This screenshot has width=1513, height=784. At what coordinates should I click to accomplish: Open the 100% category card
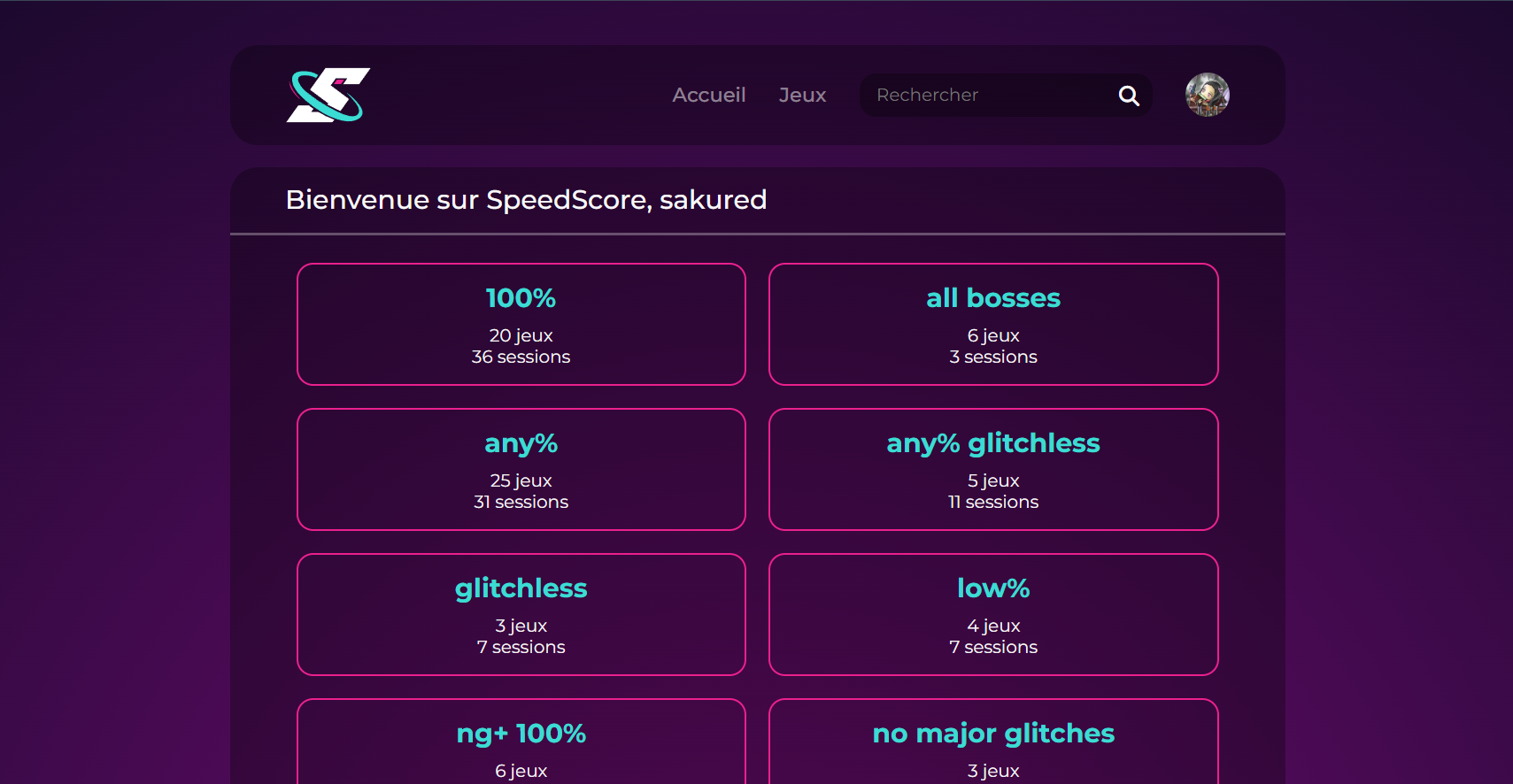pos(521,324)
